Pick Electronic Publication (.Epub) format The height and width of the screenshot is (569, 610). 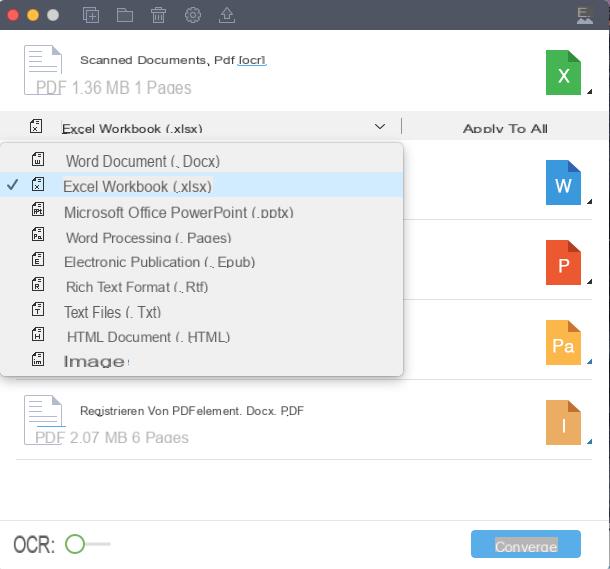pos(202,262)
